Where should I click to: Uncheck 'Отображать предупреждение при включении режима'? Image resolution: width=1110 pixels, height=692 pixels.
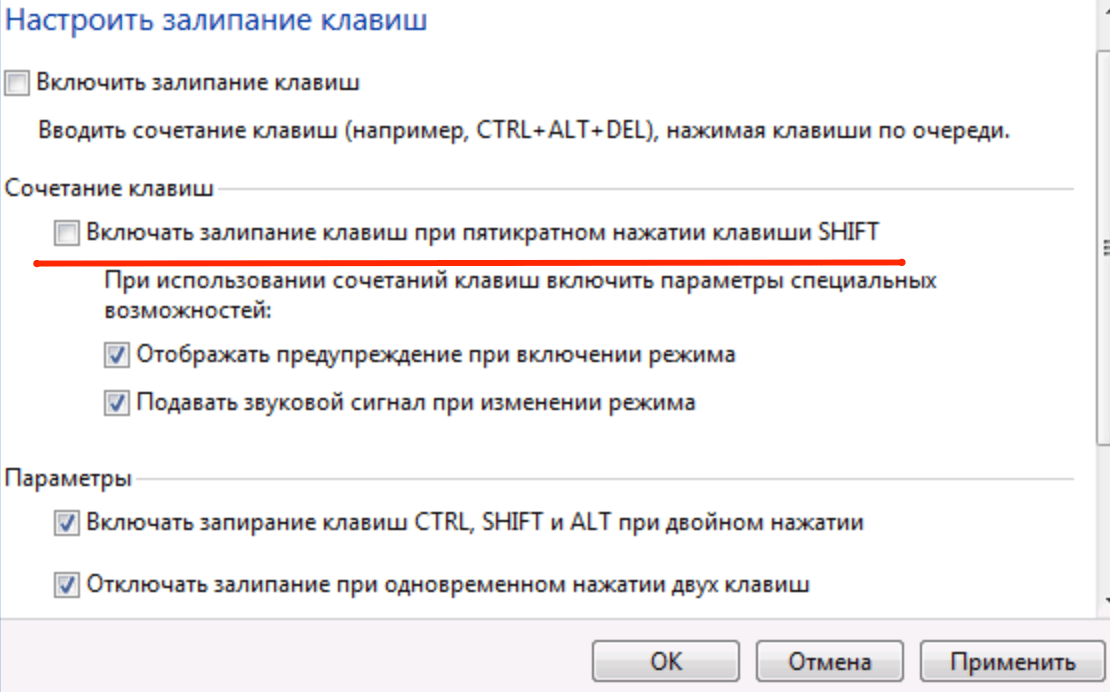click(117, 354)
